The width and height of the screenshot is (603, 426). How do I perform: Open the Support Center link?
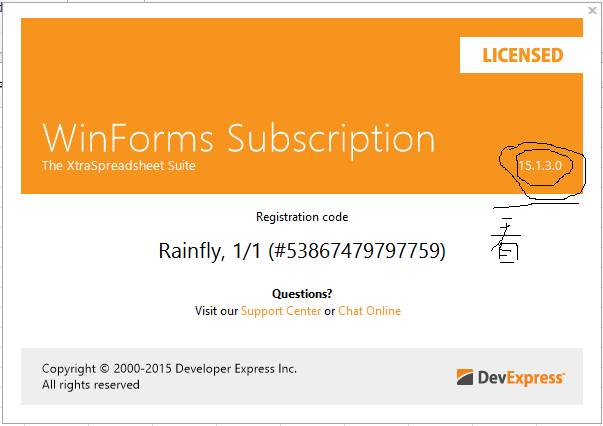(281, 311)
